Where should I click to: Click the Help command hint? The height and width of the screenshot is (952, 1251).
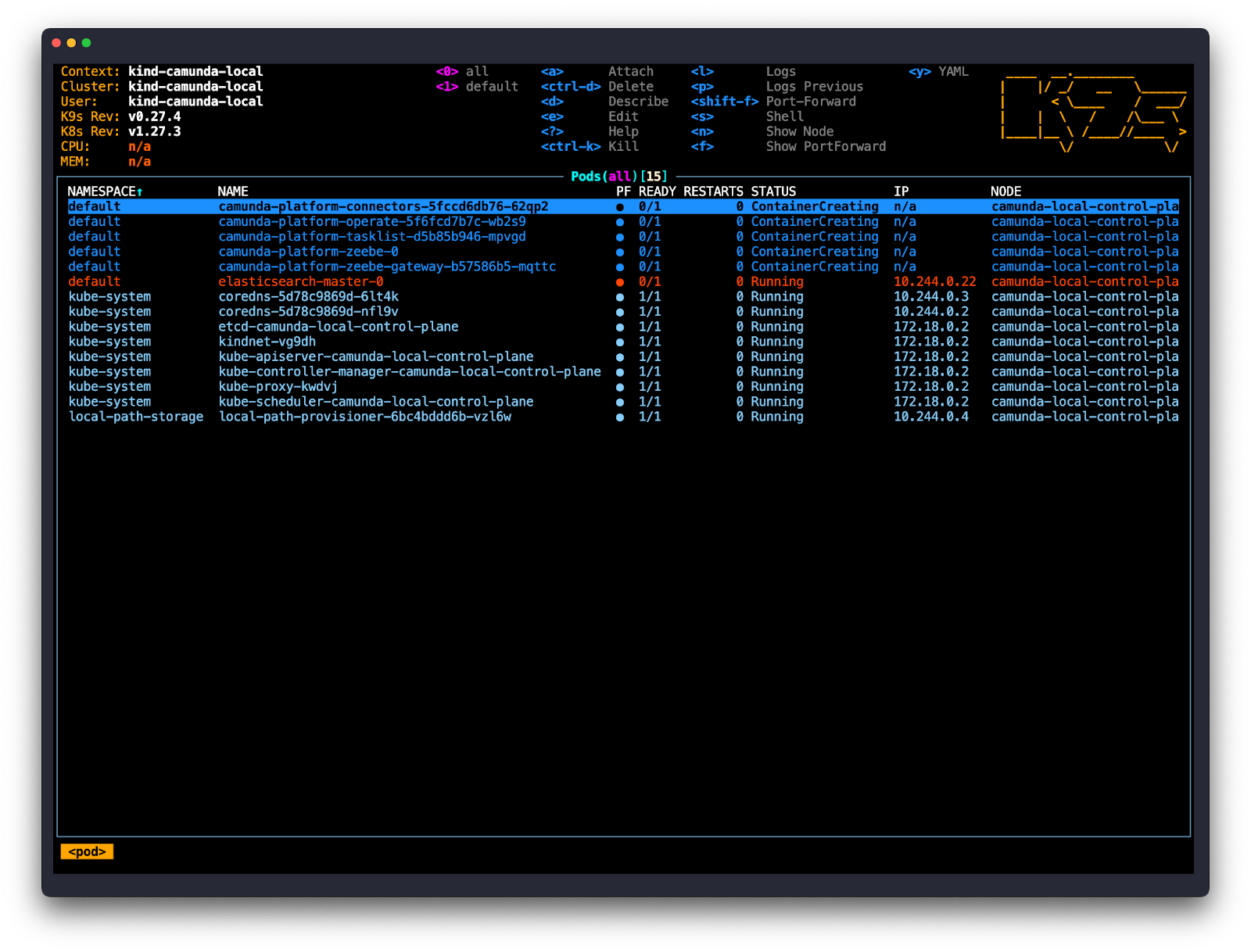coord(623,131)
